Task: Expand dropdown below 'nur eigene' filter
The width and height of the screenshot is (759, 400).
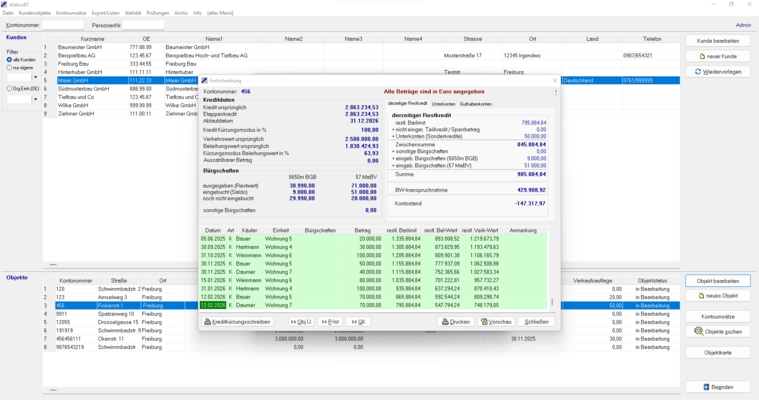Action: tap(36, 77)
